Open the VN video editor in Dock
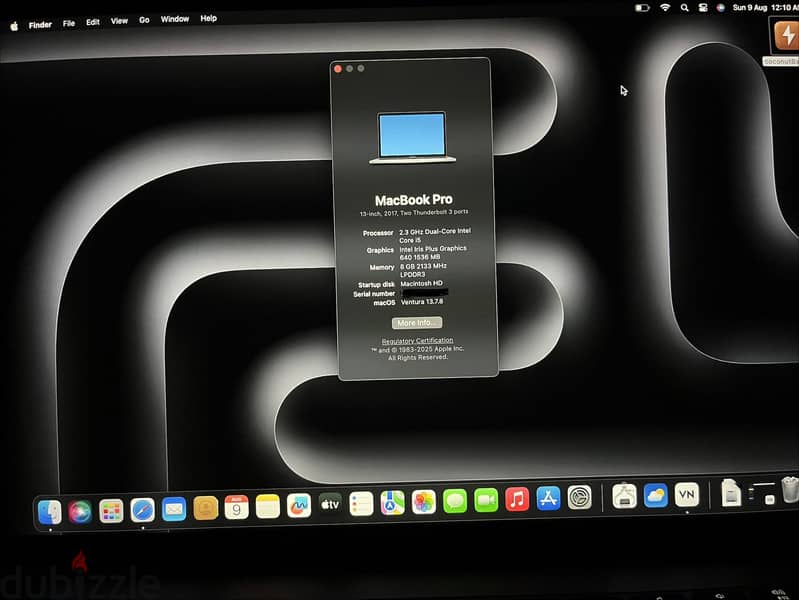Viewport: 799px width, 600px height. coord(686,494)
